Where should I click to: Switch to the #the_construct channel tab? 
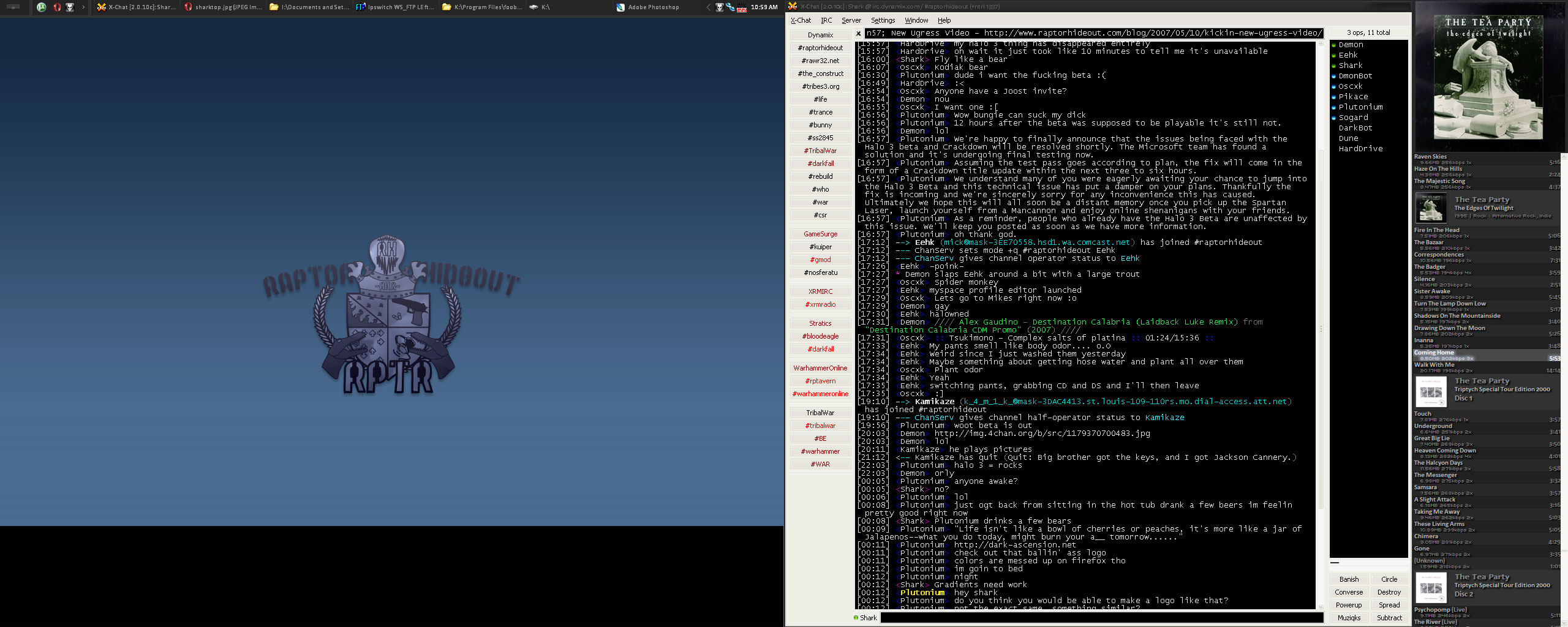[820, 73]
